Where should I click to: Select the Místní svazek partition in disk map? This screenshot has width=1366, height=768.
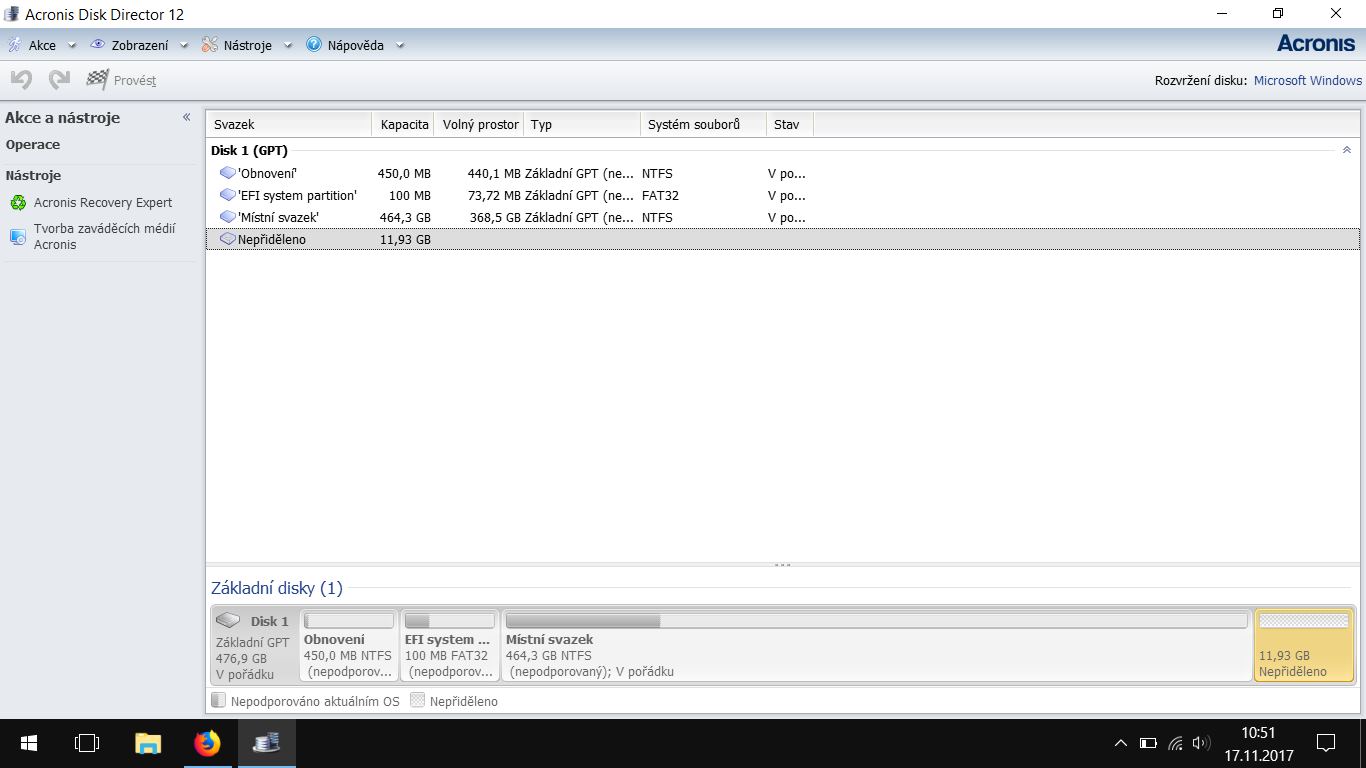876,645
